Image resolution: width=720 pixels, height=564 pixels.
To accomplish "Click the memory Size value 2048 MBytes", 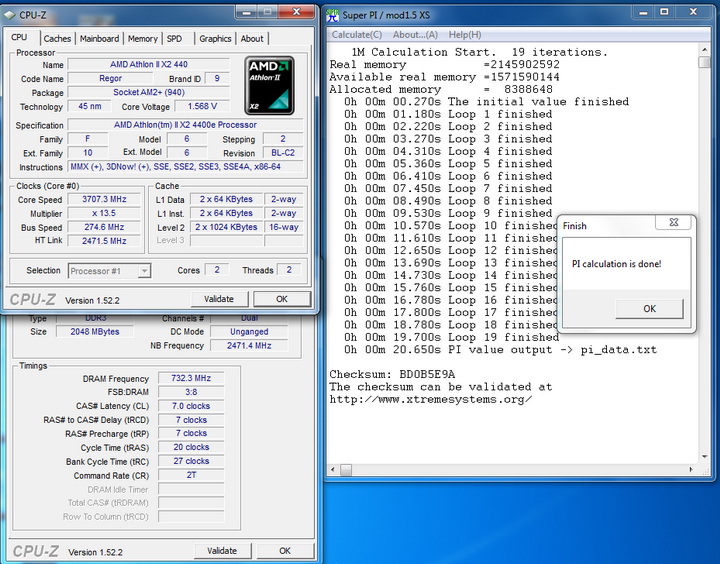I will click(x=95, y=332).
